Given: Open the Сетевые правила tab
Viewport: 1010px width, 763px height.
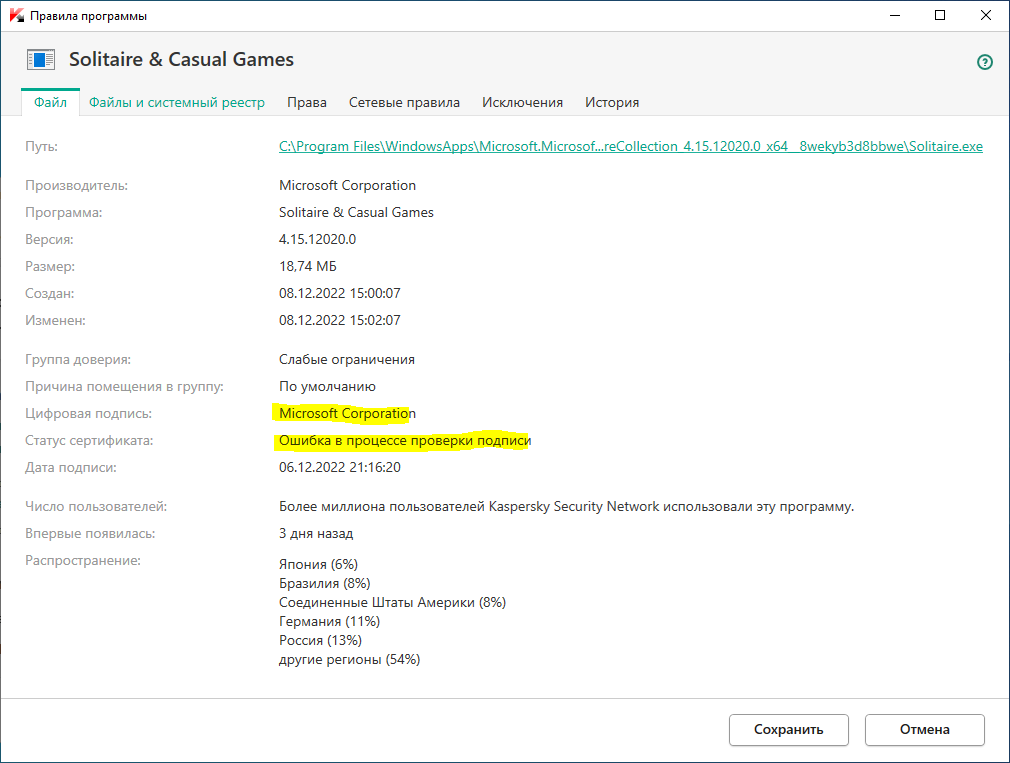Looking at the screenshot, I should coord(404,102).
